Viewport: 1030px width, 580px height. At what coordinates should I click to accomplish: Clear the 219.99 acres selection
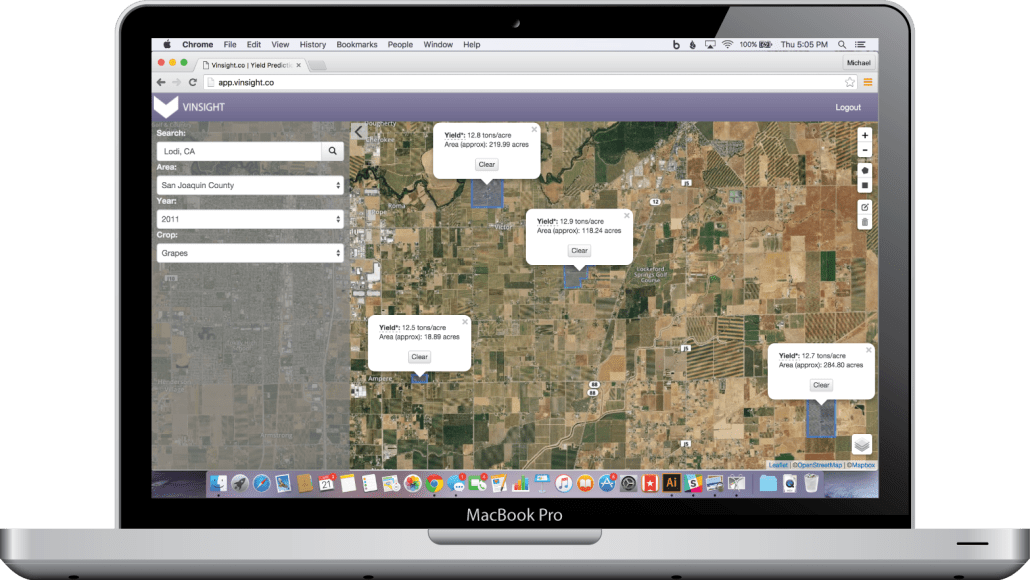point(487,164)
